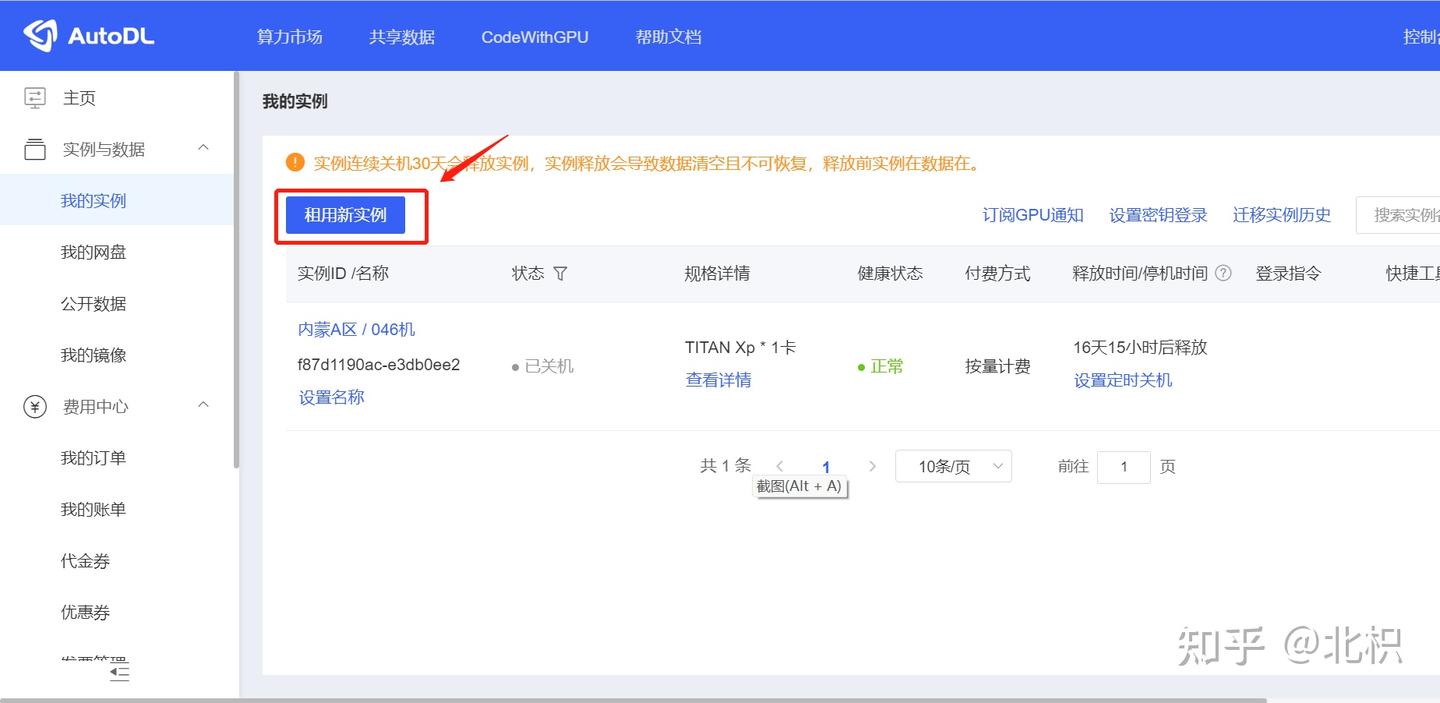Click the AutoDL logo icon
Image resolution: width=1440 pixels, height=703 pixels.
click(39, 34)
